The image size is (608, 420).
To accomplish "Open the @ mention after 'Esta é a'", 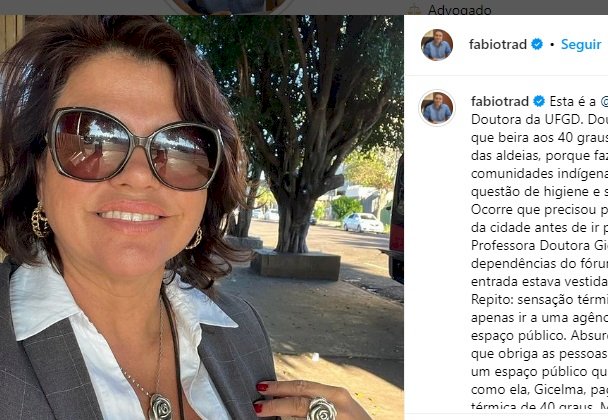I will pos(604,102).
